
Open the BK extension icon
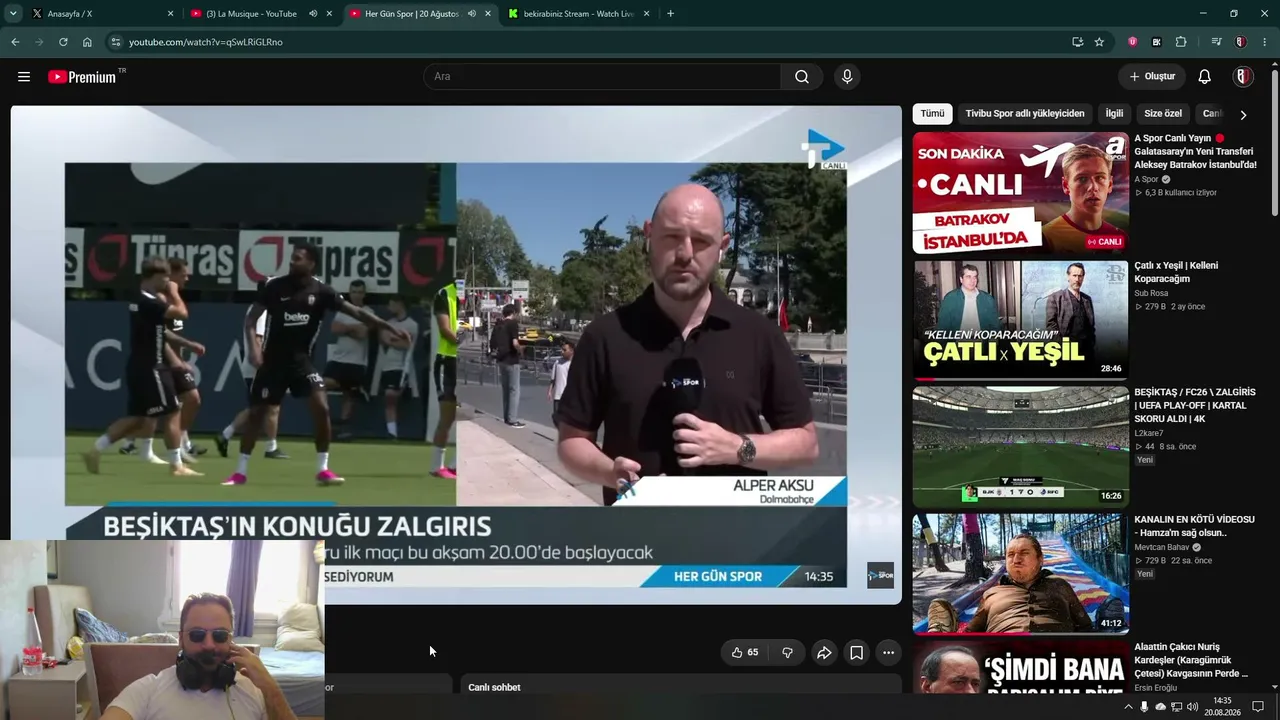pos(1157,42)
